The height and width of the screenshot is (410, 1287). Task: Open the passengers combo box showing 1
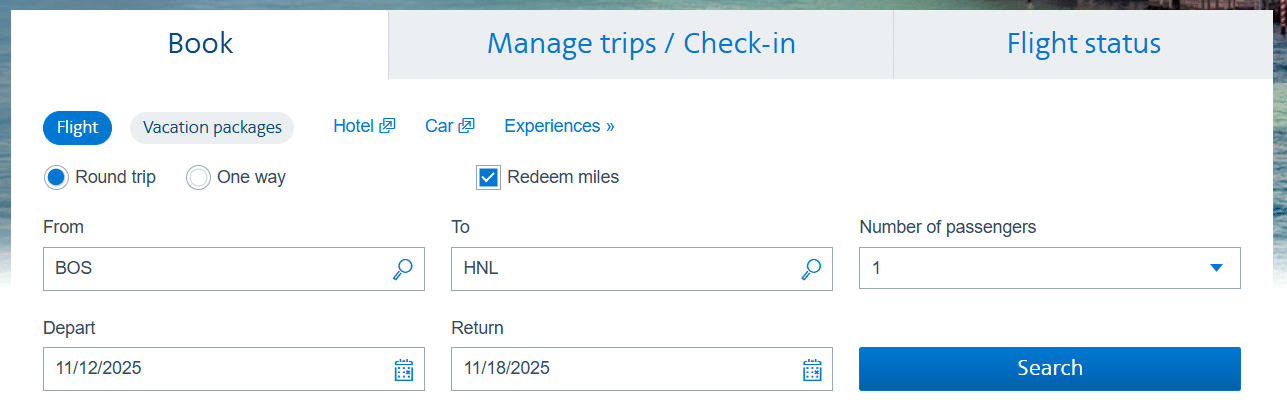[1050, 269]
